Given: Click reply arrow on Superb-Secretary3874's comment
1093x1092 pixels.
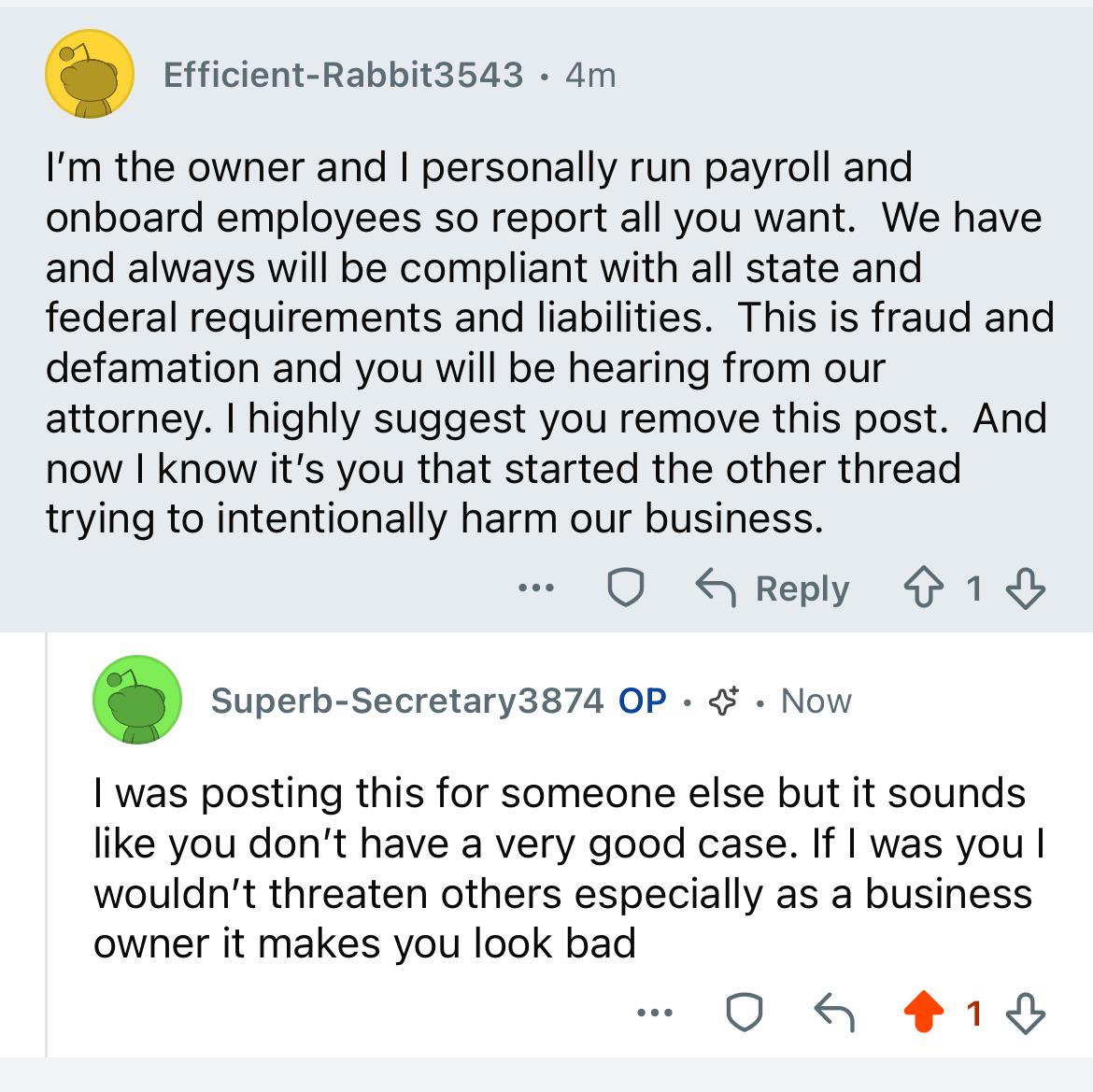Looking at the screenshot, I should tap(833, 1012).
